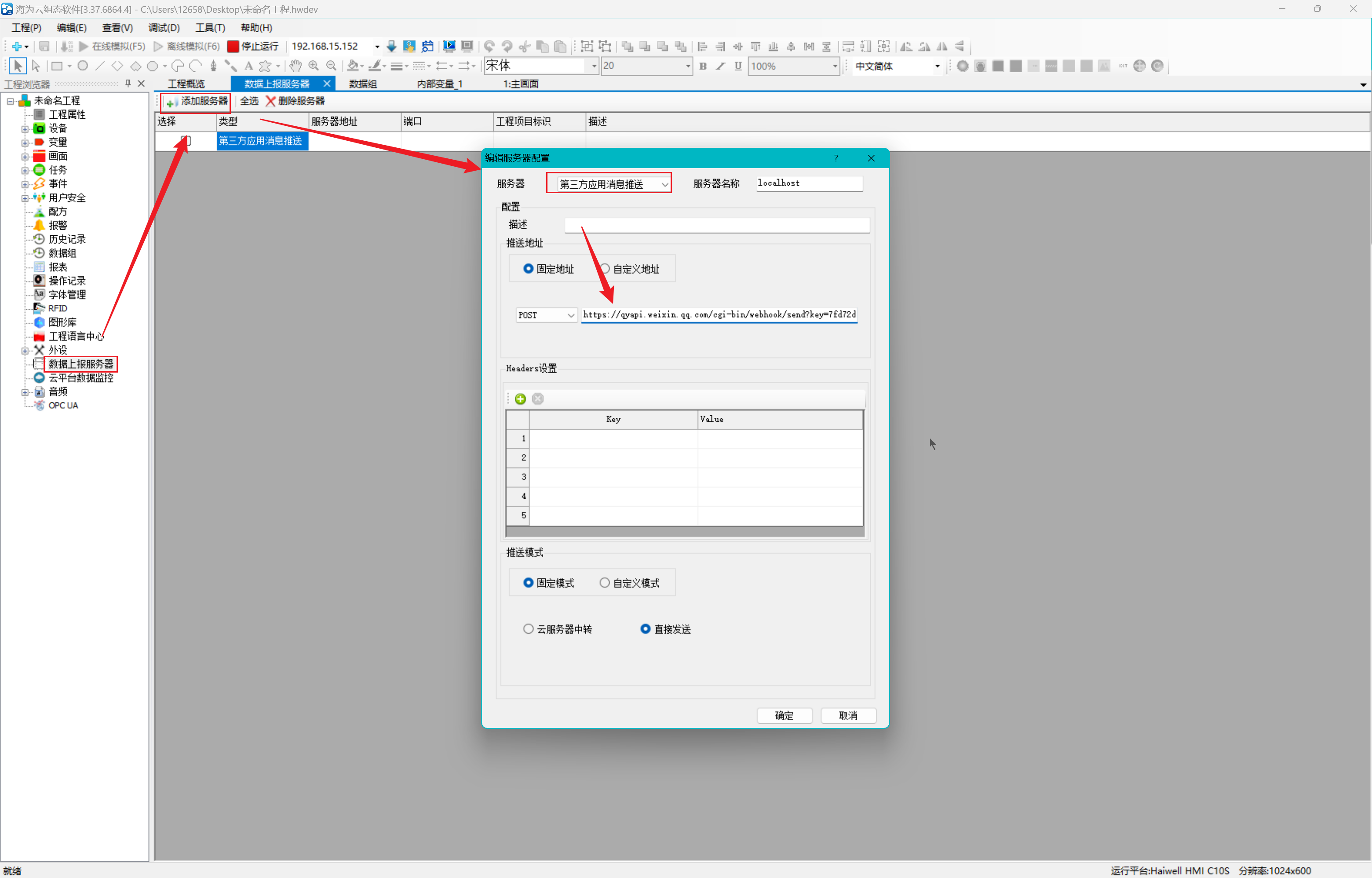Click the pin icon of project browser
1372x878 pixels.
click(x=128, y=84)
